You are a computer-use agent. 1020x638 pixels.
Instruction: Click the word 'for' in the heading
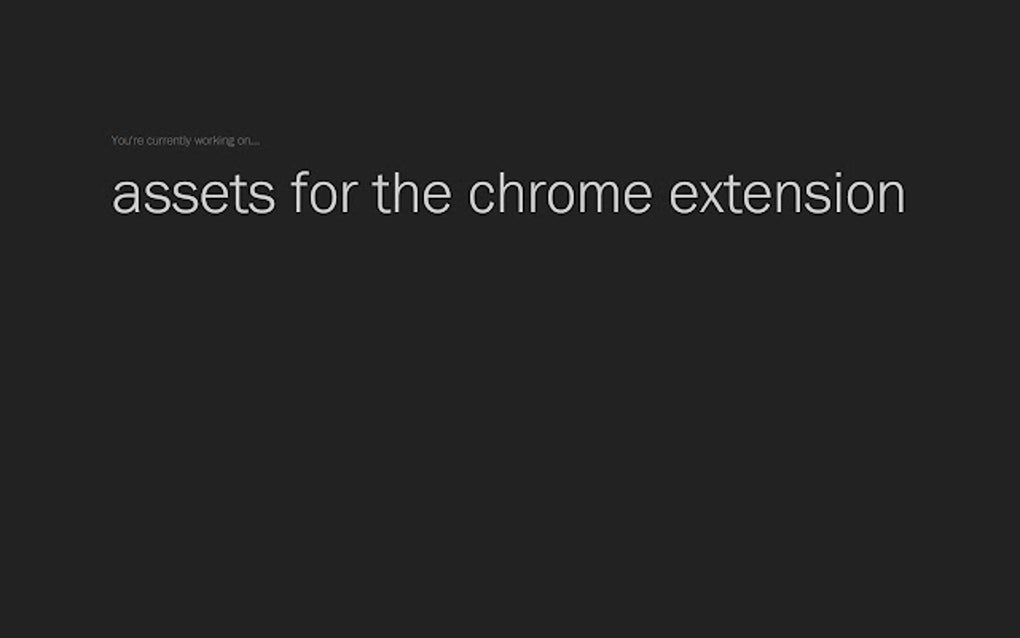click(323, 194)
